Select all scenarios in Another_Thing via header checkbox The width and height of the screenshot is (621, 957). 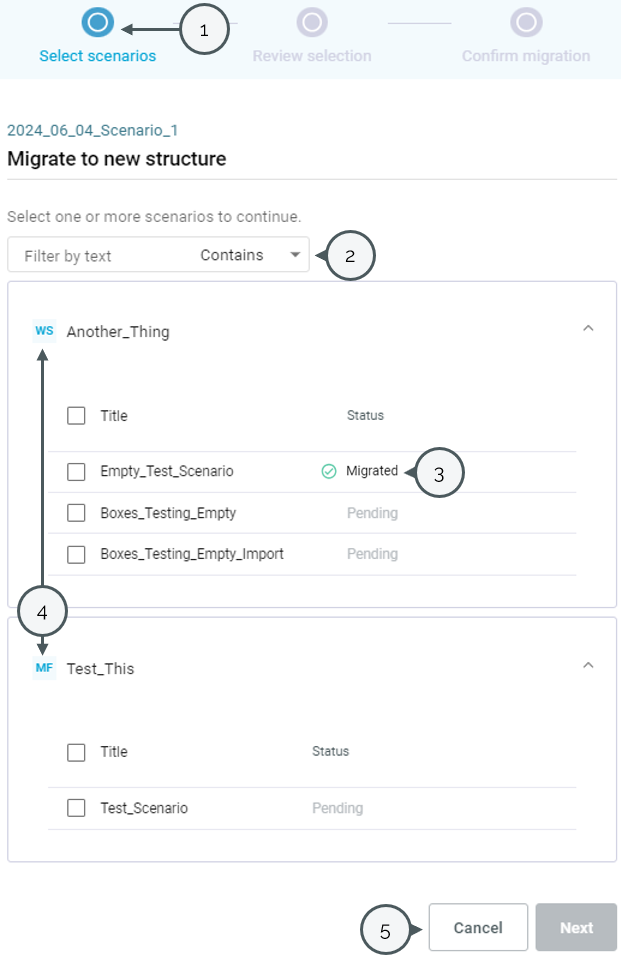[76, 415]
